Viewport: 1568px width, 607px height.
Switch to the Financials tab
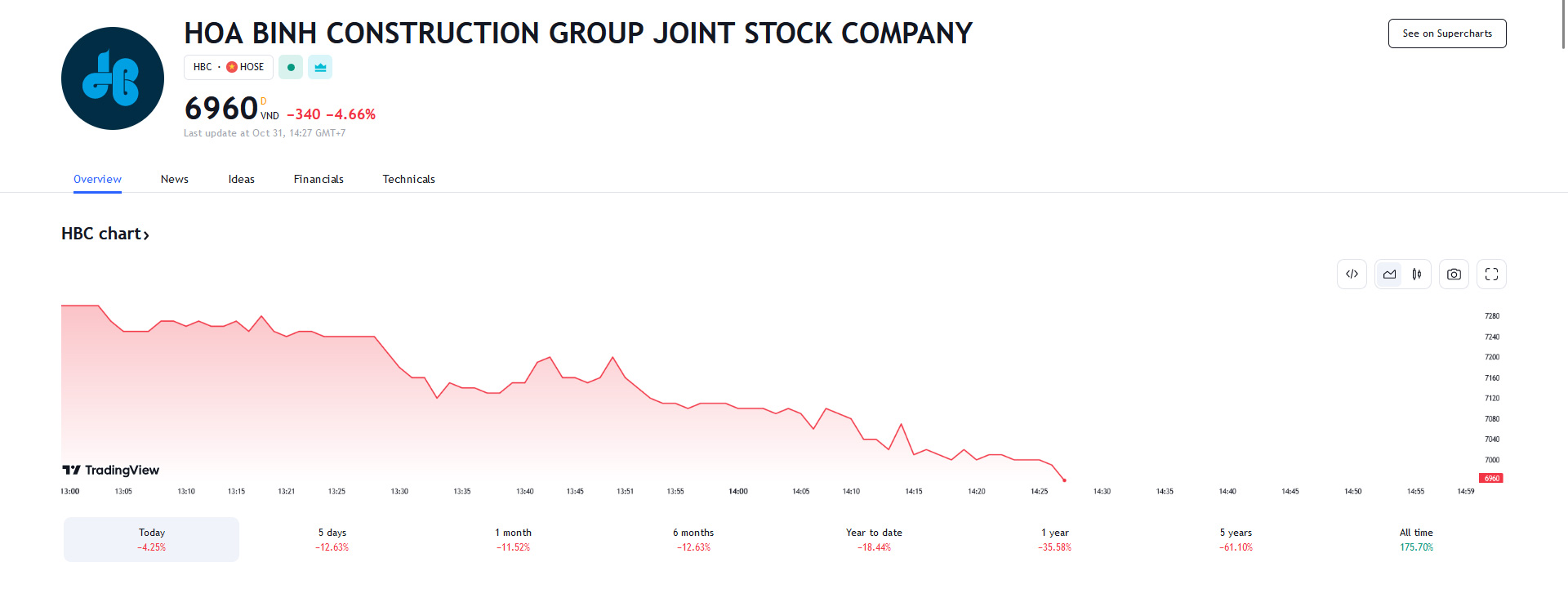point(318,179)
